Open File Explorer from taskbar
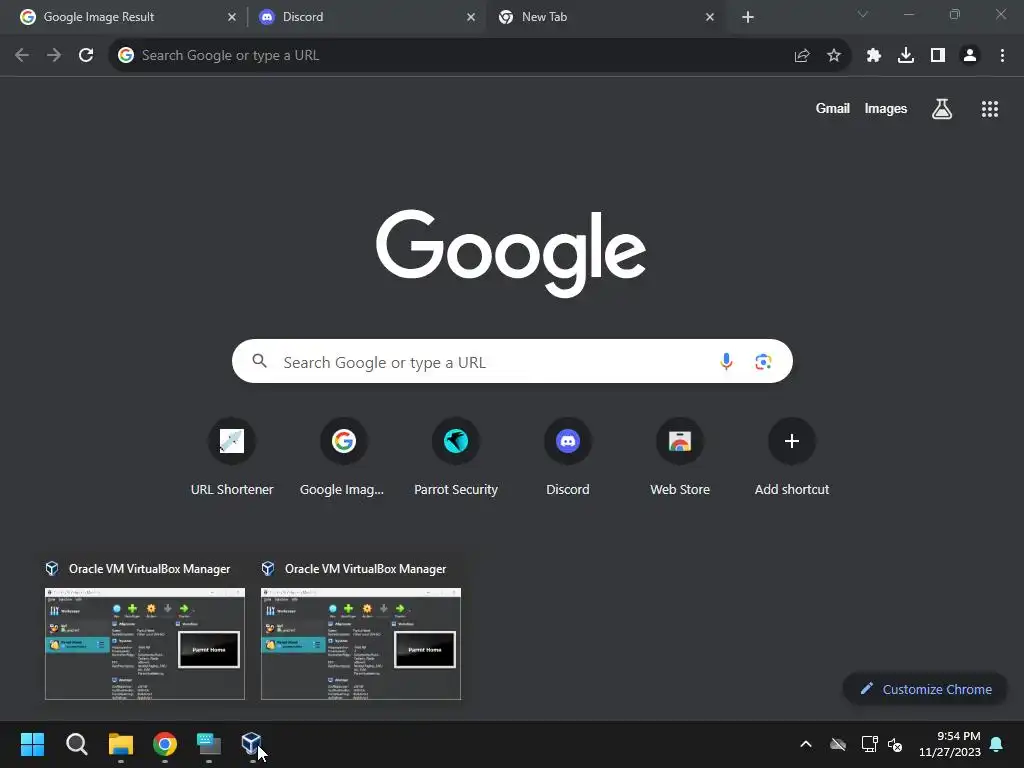The image size is (1024, 768). pos(121,744)
